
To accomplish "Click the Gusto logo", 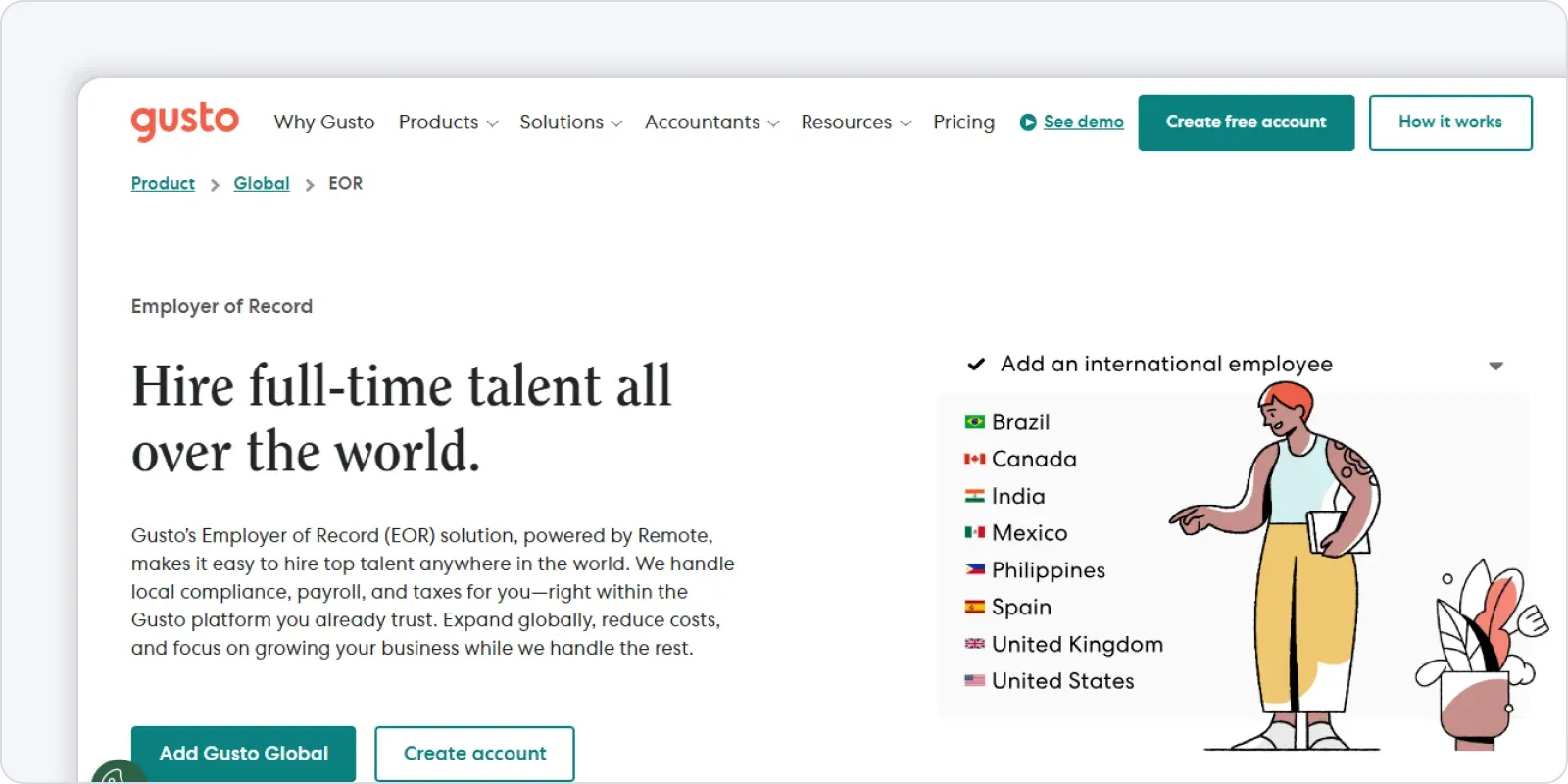I will pos(184,121).
